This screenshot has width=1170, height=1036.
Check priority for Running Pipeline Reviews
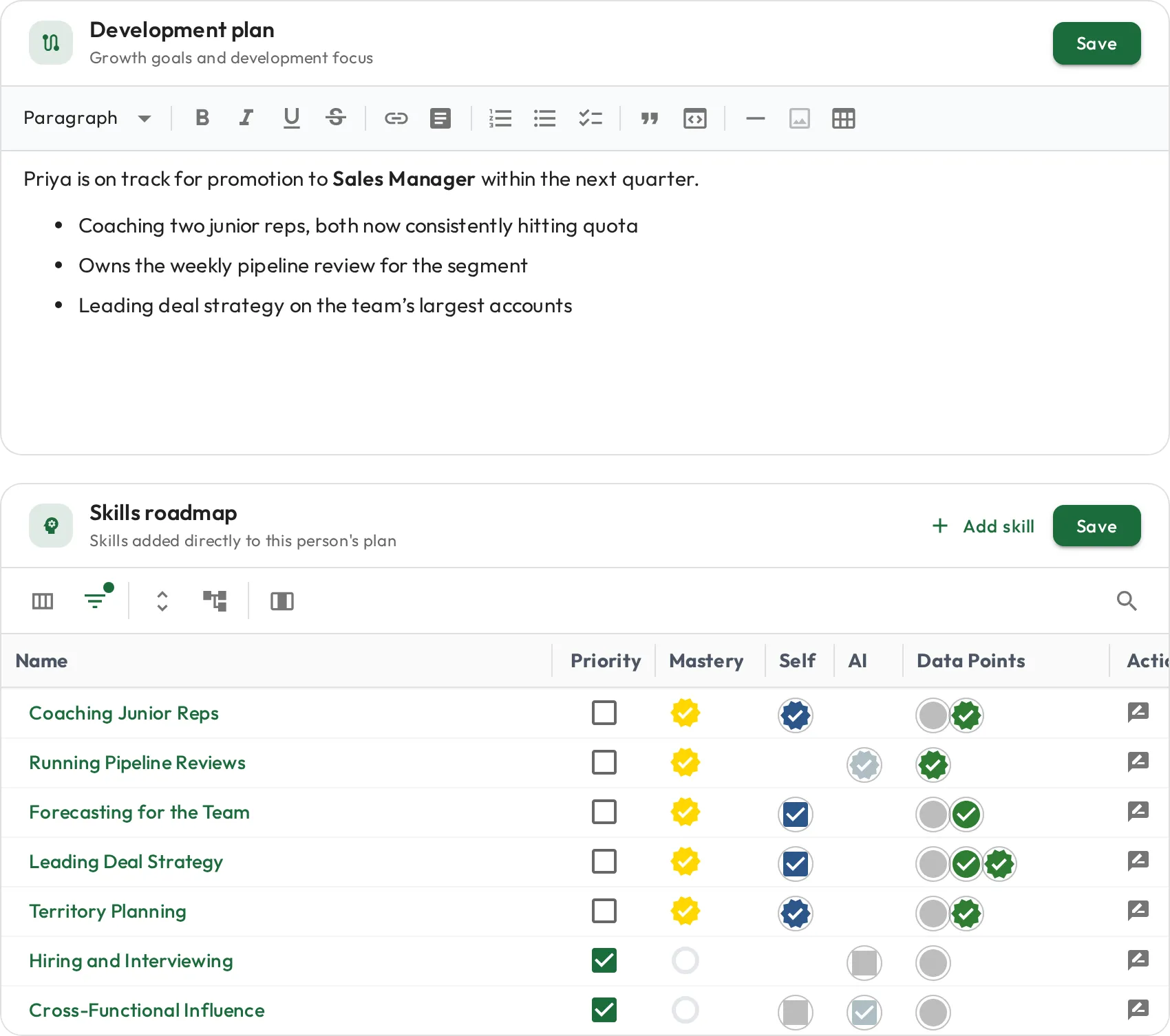[604, 762]
